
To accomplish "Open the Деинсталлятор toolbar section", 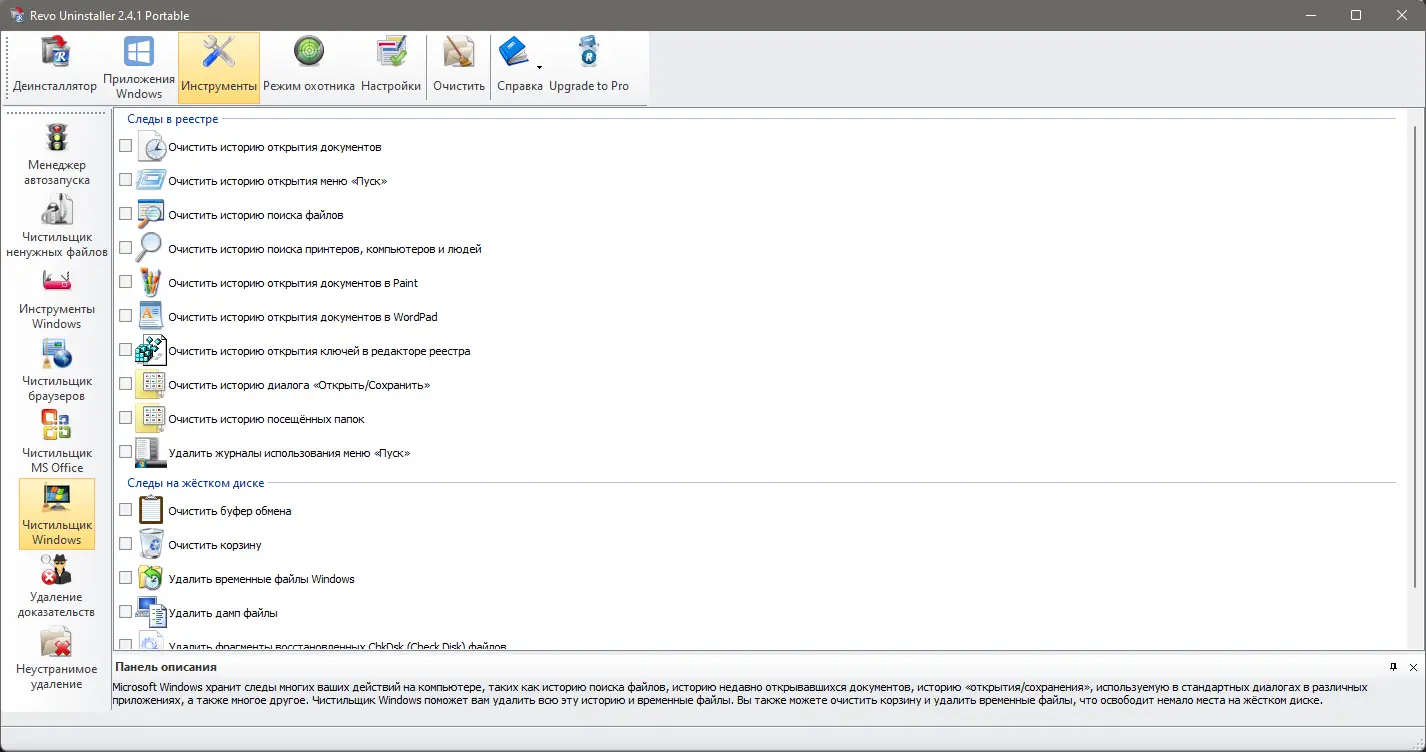I will pos(55,67).
